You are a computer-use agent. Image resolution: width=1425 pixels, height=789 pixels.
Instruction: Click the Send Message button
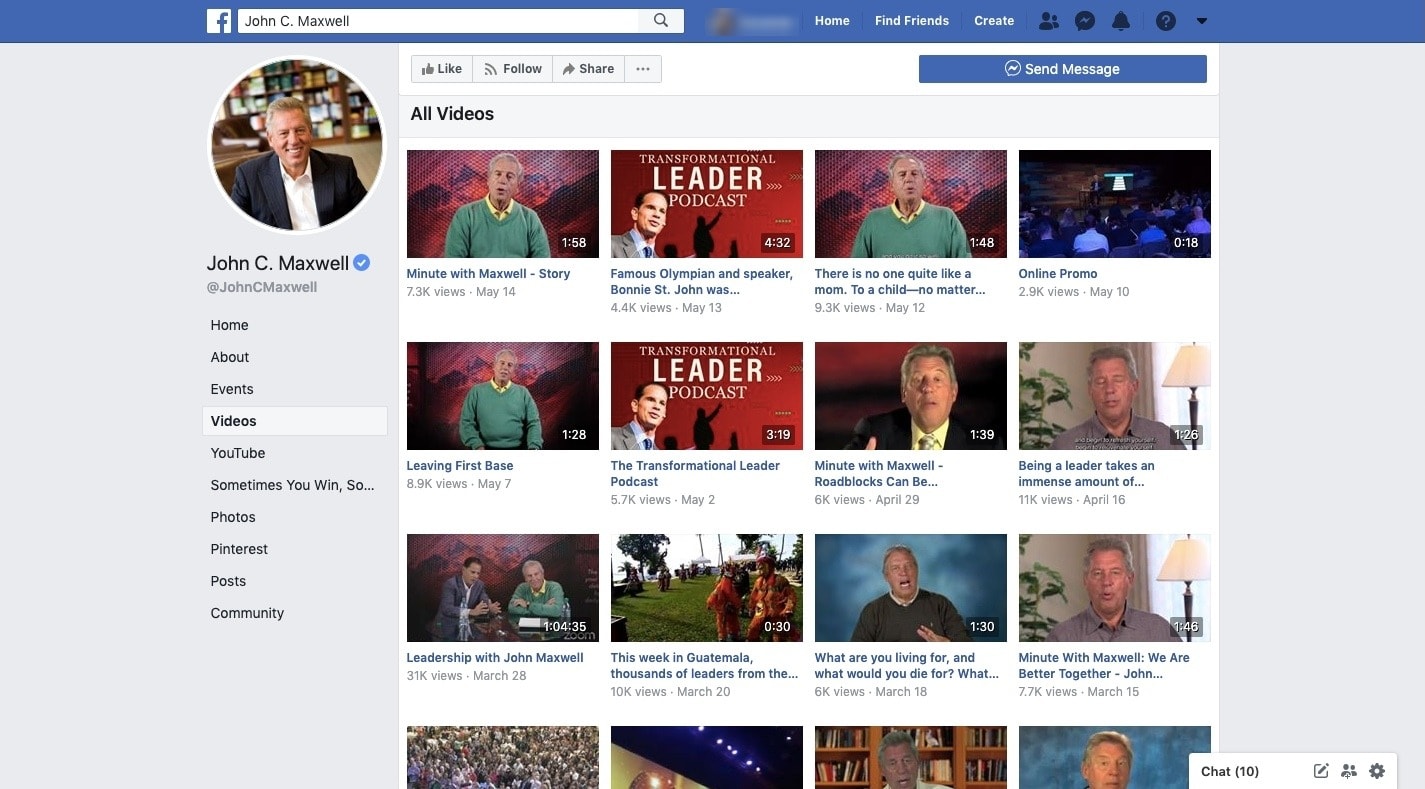coord(1062,69)
